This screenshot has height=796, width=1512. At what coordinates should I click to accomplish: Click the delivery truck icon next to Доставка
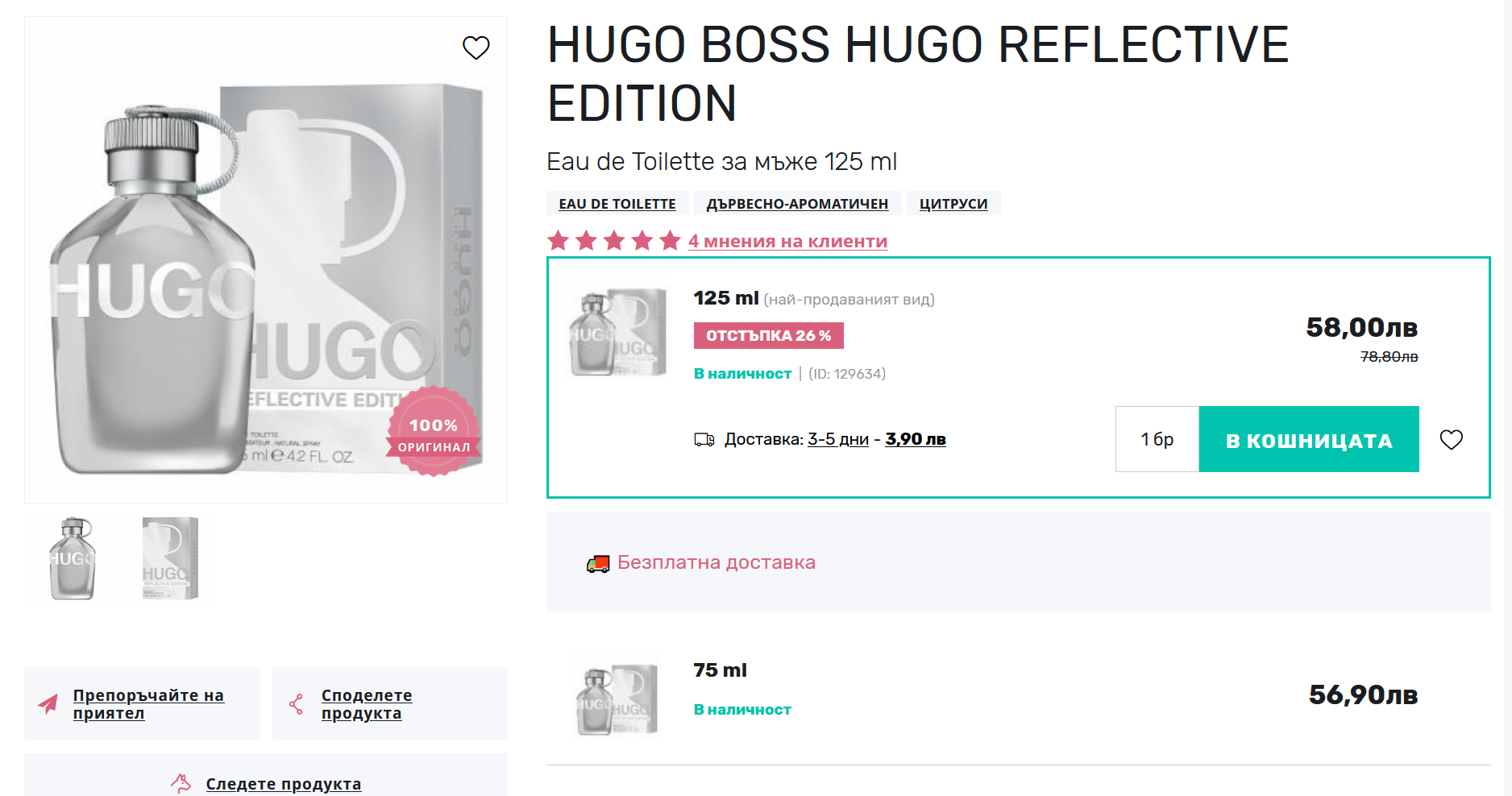pyautogui.click(x=704, y=440)
